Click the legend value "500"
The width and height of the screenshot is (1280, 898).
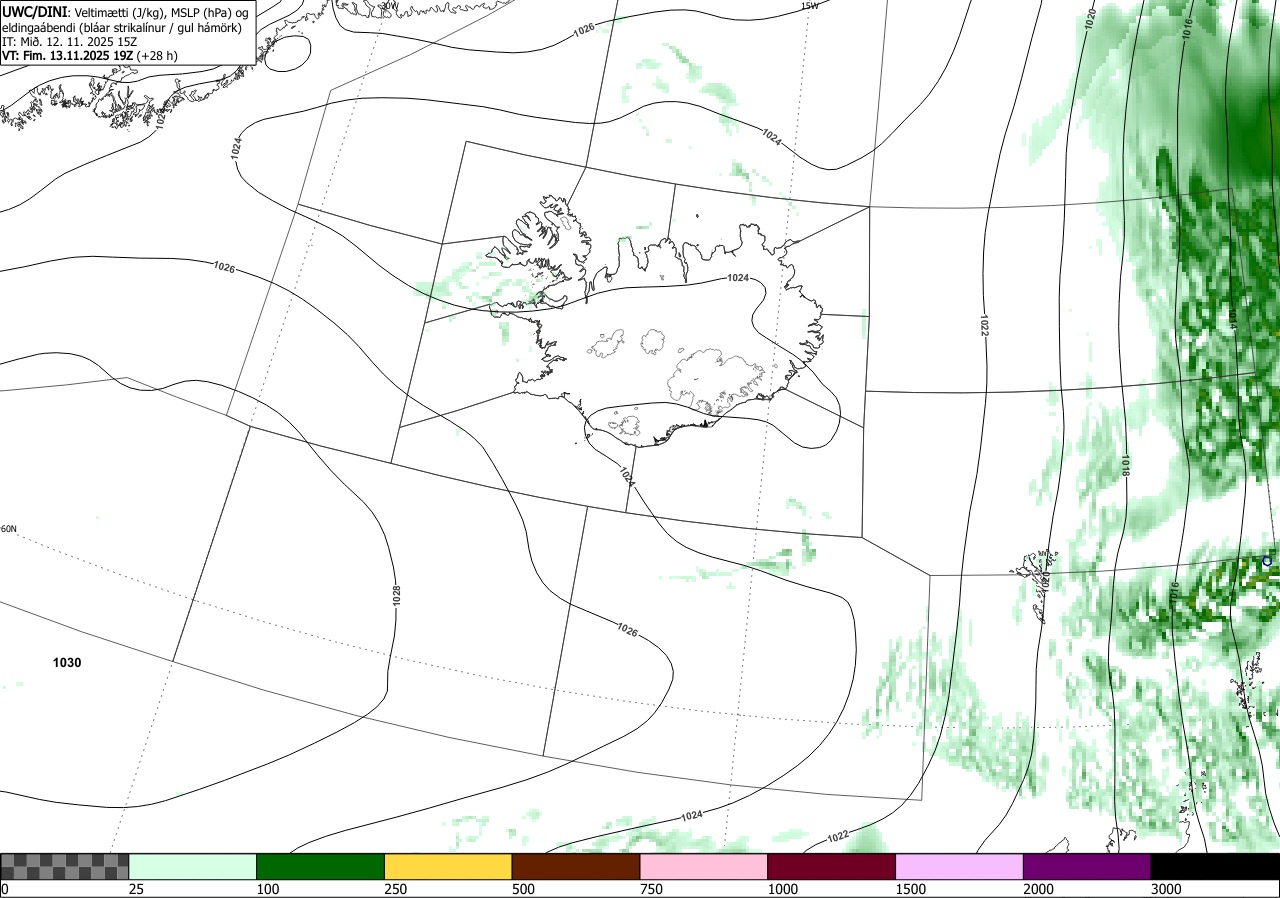click(523, 889)
